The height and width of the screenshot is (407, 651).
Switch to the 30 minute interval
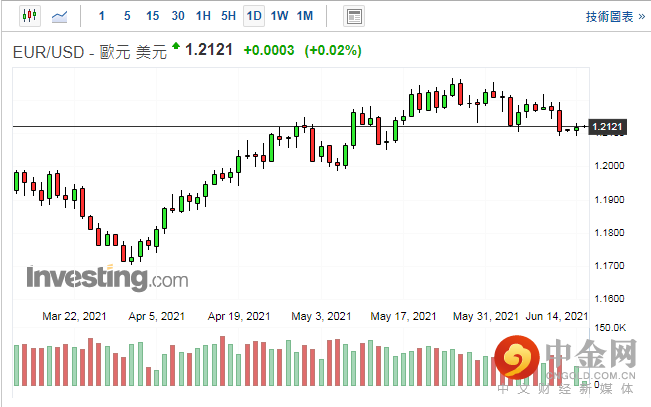[x=178, y=16]
